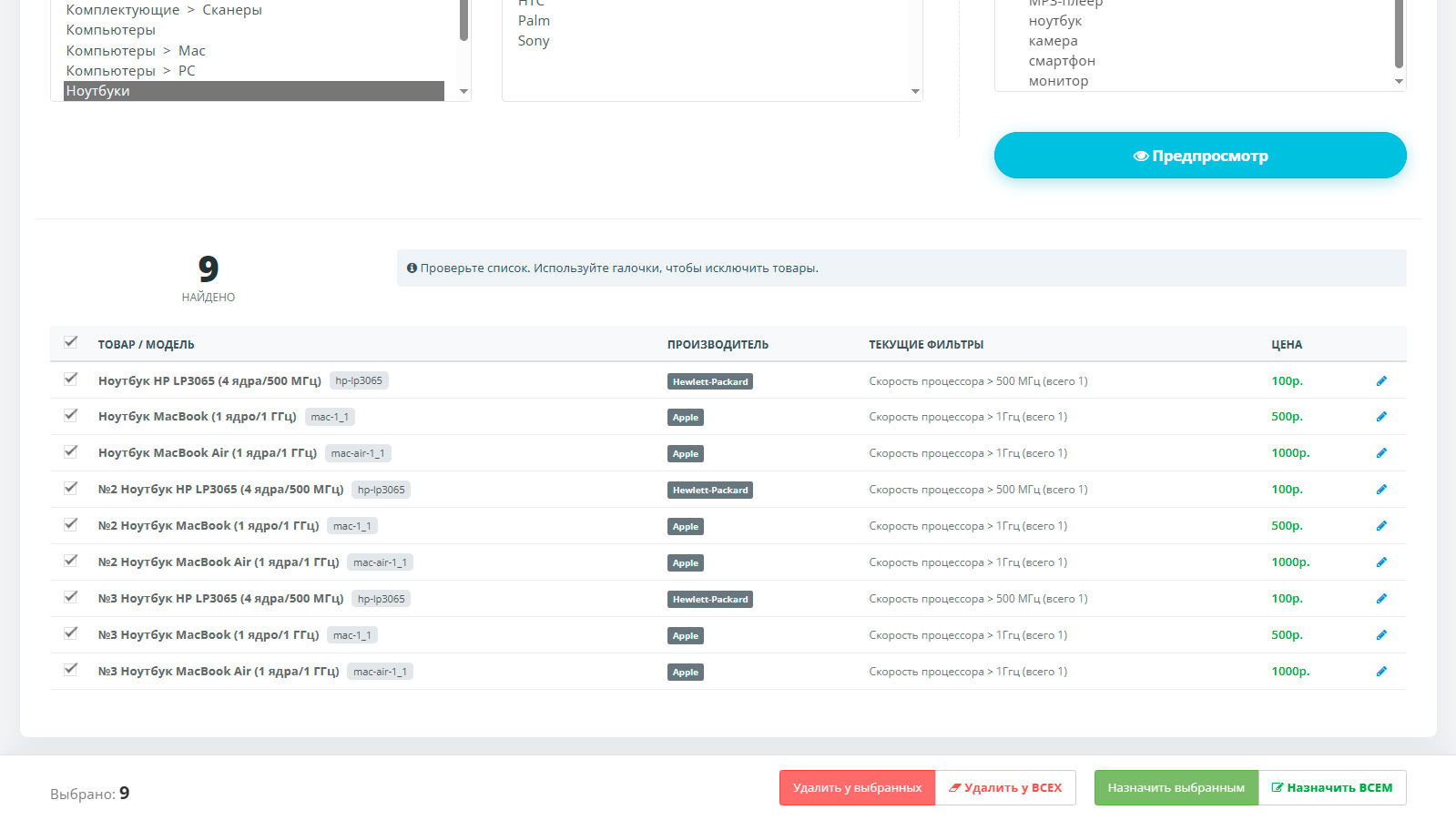Edit №3 Ноутбук MacBook Air pencil icon

click(x=1381, y=672)
